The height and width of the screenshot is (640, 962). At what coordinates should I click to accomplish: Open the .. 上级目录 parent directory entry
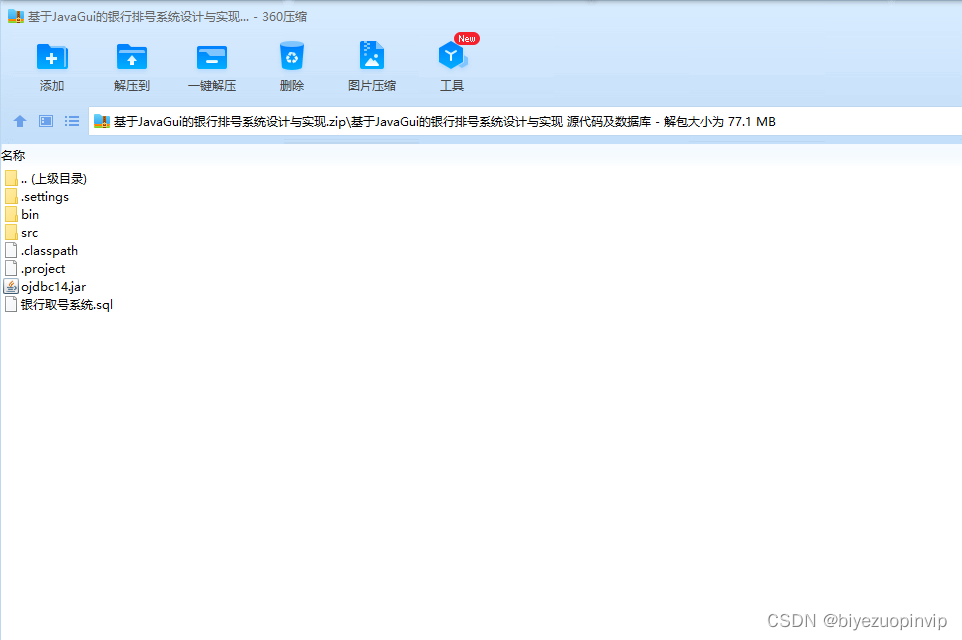53,178
